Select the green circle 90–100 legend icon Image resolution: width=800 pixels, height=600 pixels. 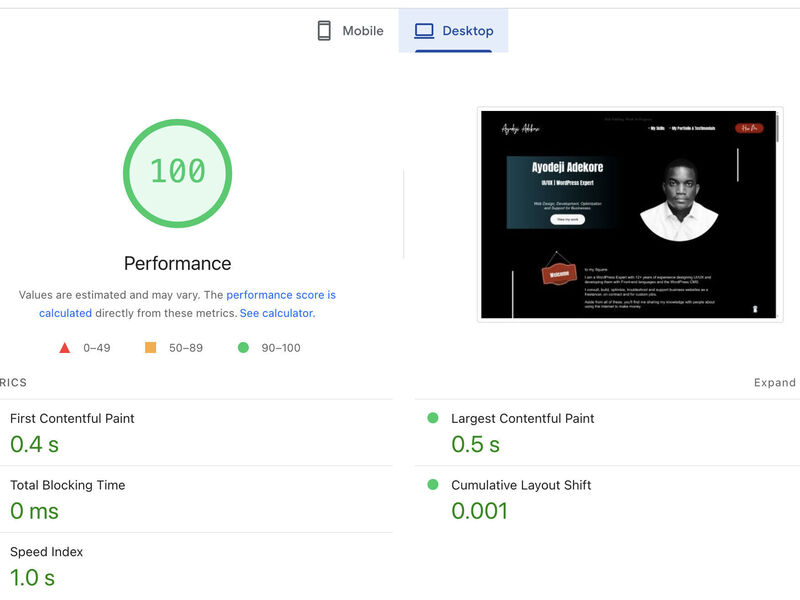tap(245, 348)
